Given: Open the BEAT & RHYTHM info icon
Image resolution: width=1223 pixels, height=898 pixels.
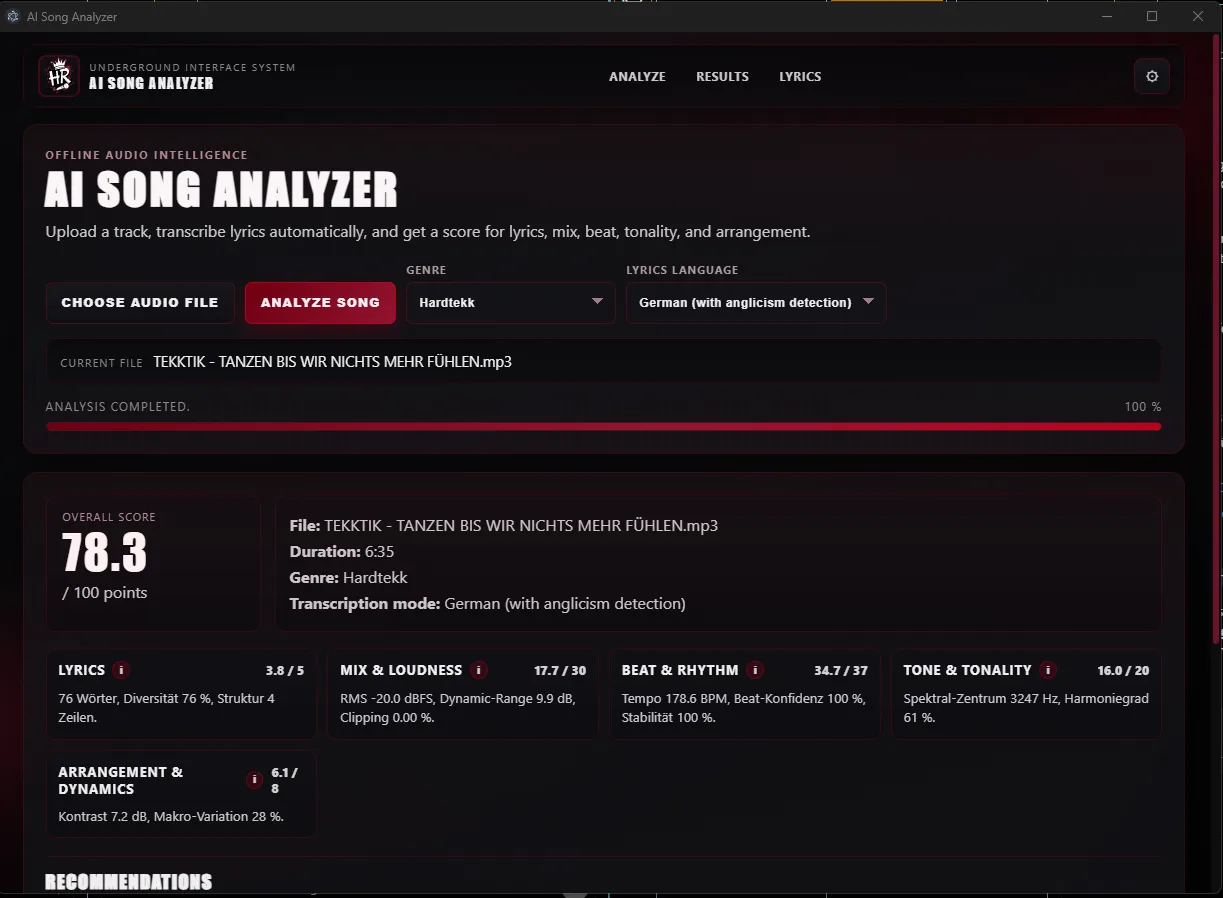Looking at the screenshot, I should 755,670.
